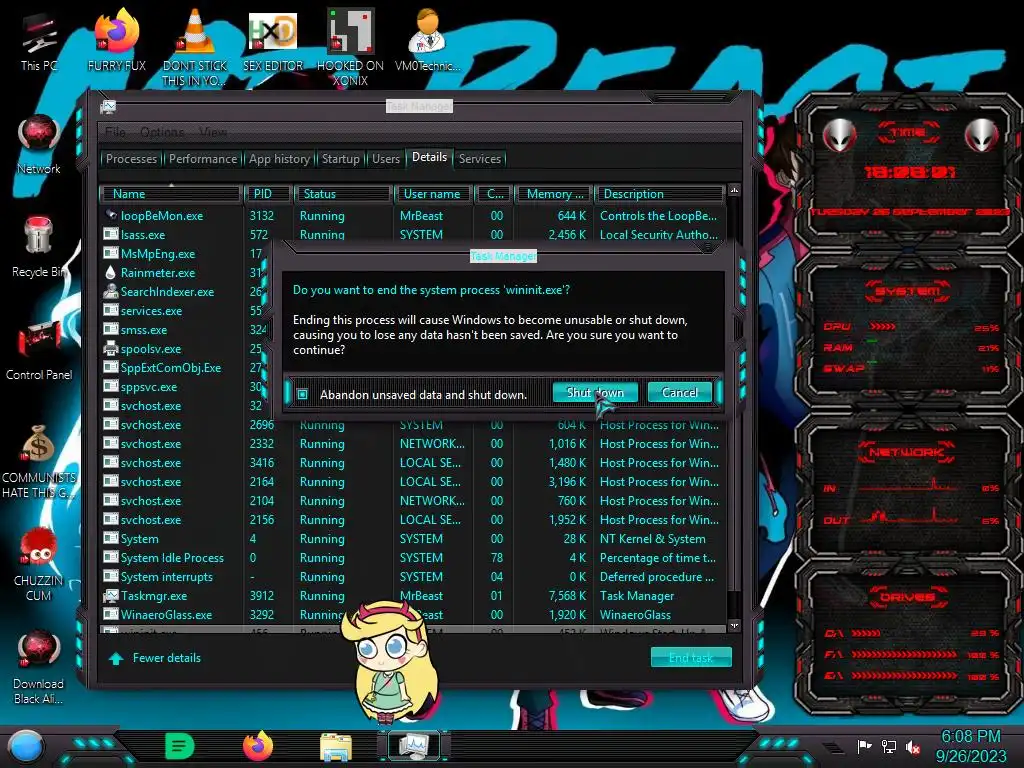
Task: Select the lsass.exe row
Action: click(x=413, y=234)
